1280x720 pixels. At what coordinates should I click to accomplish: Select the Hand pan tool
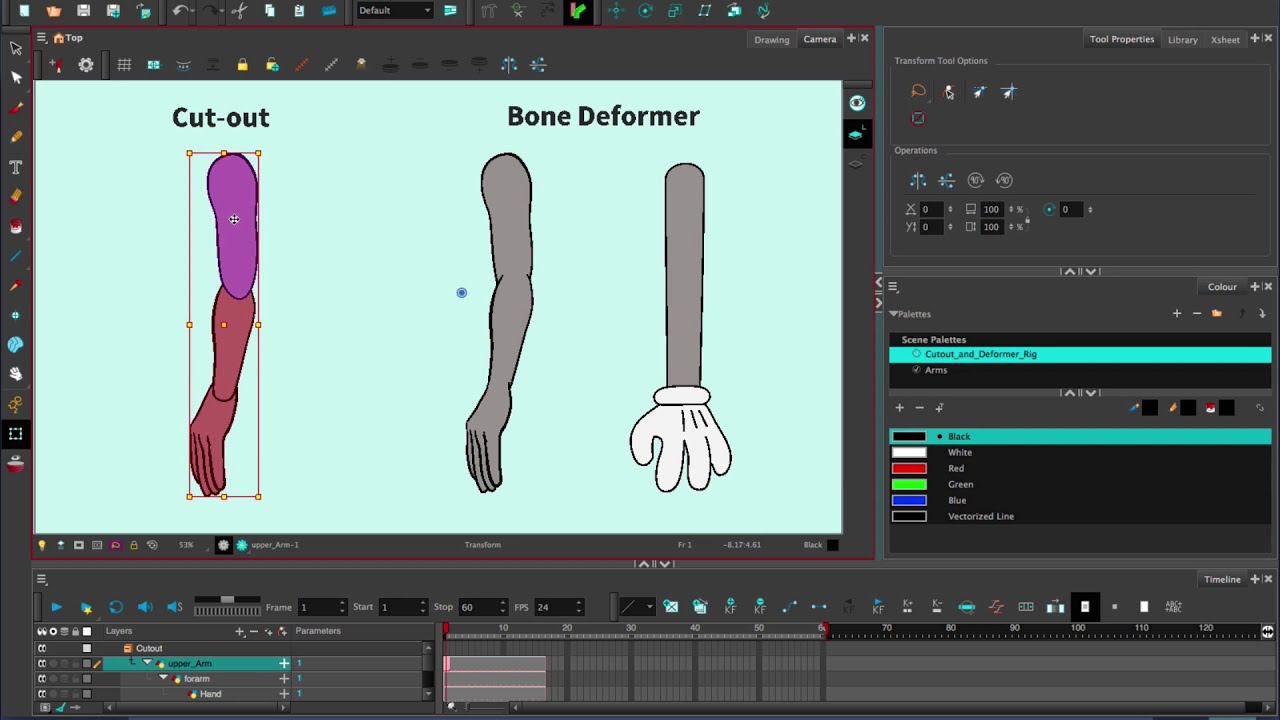tap(16, 374)
